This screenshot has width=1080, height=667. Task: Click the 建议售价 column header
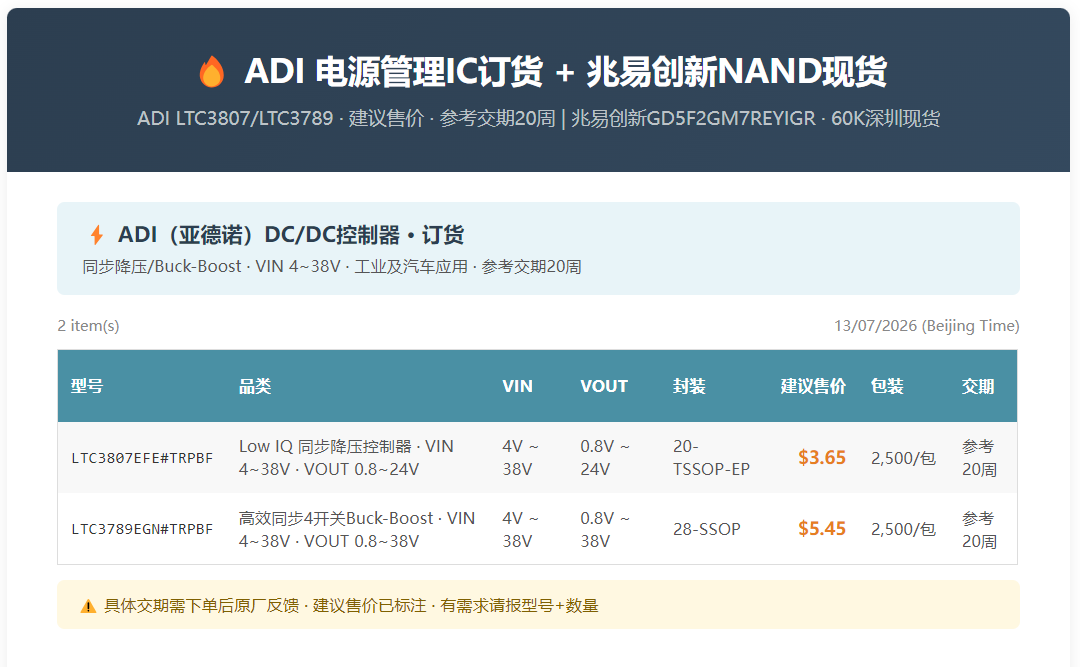click(x=813, y=386)
